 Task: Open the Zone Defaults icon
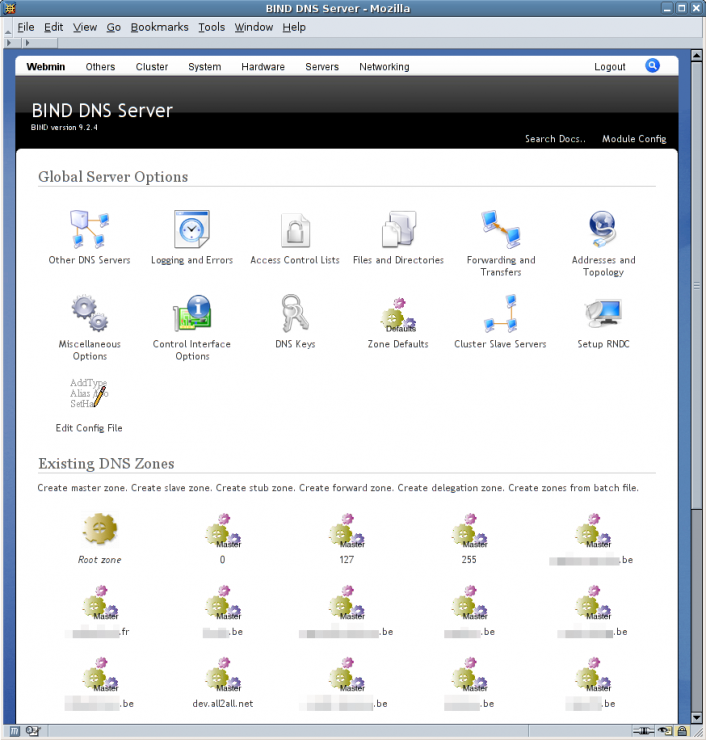point(398,316)
